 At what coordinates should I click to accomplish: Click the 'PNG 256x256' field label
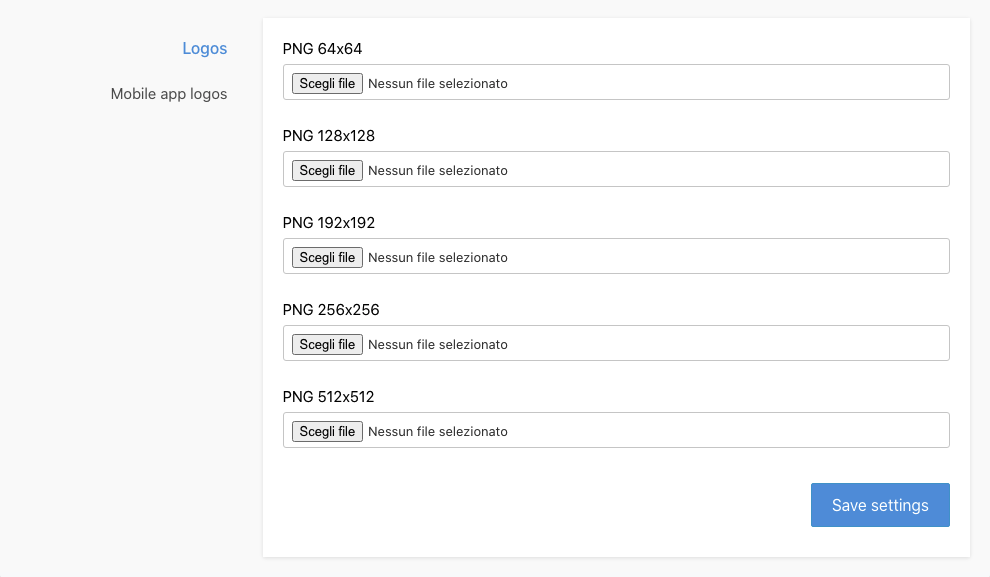(x=331, y=309)
